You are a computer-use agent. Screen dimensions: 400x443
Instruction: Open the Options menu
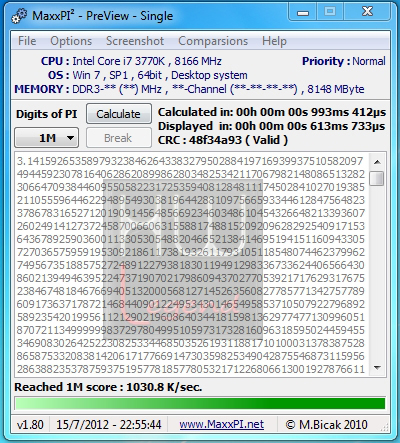(x=71, y=41)
